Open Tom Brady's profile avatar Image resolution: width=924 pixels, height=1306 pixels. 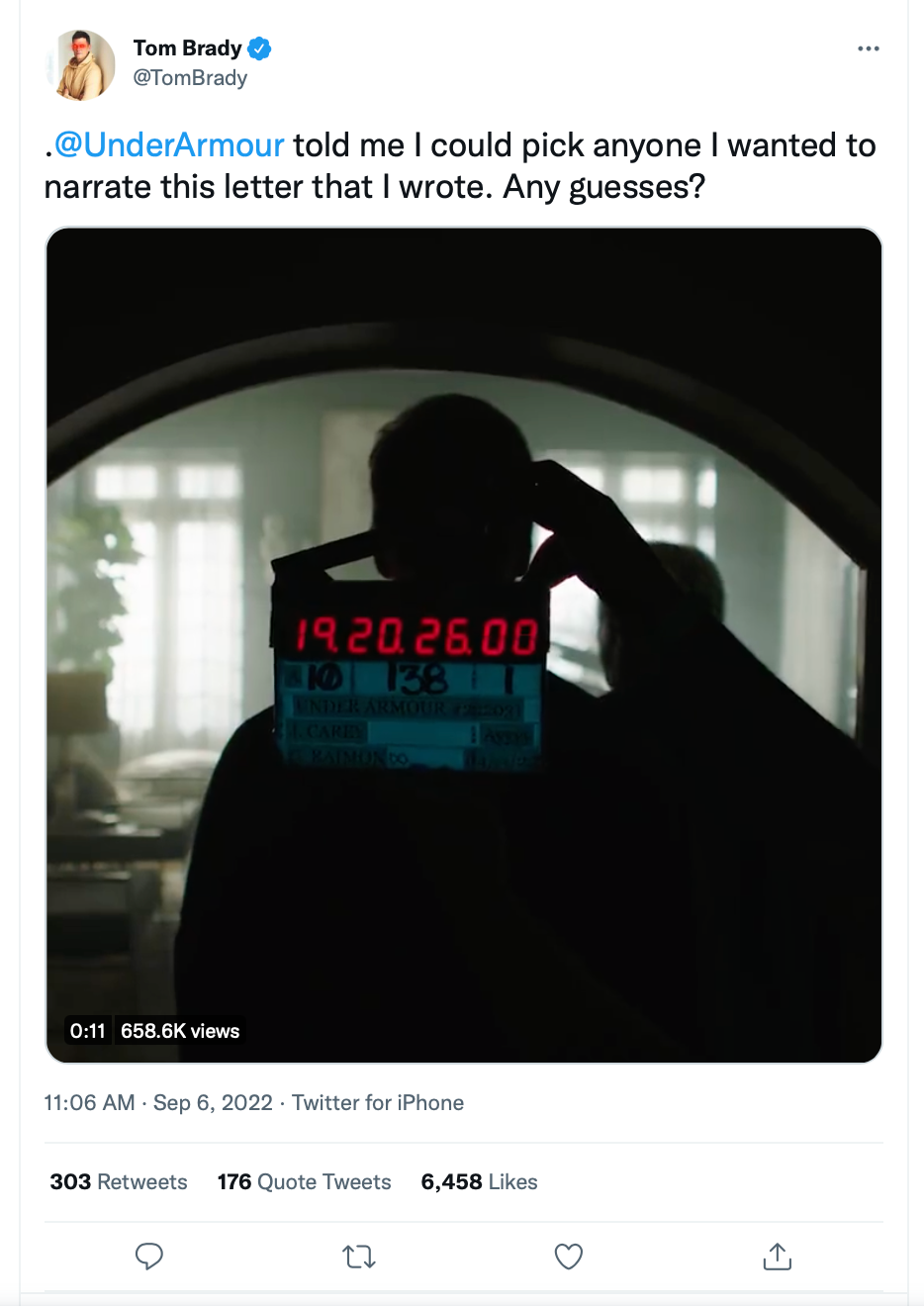pos(81,64)
